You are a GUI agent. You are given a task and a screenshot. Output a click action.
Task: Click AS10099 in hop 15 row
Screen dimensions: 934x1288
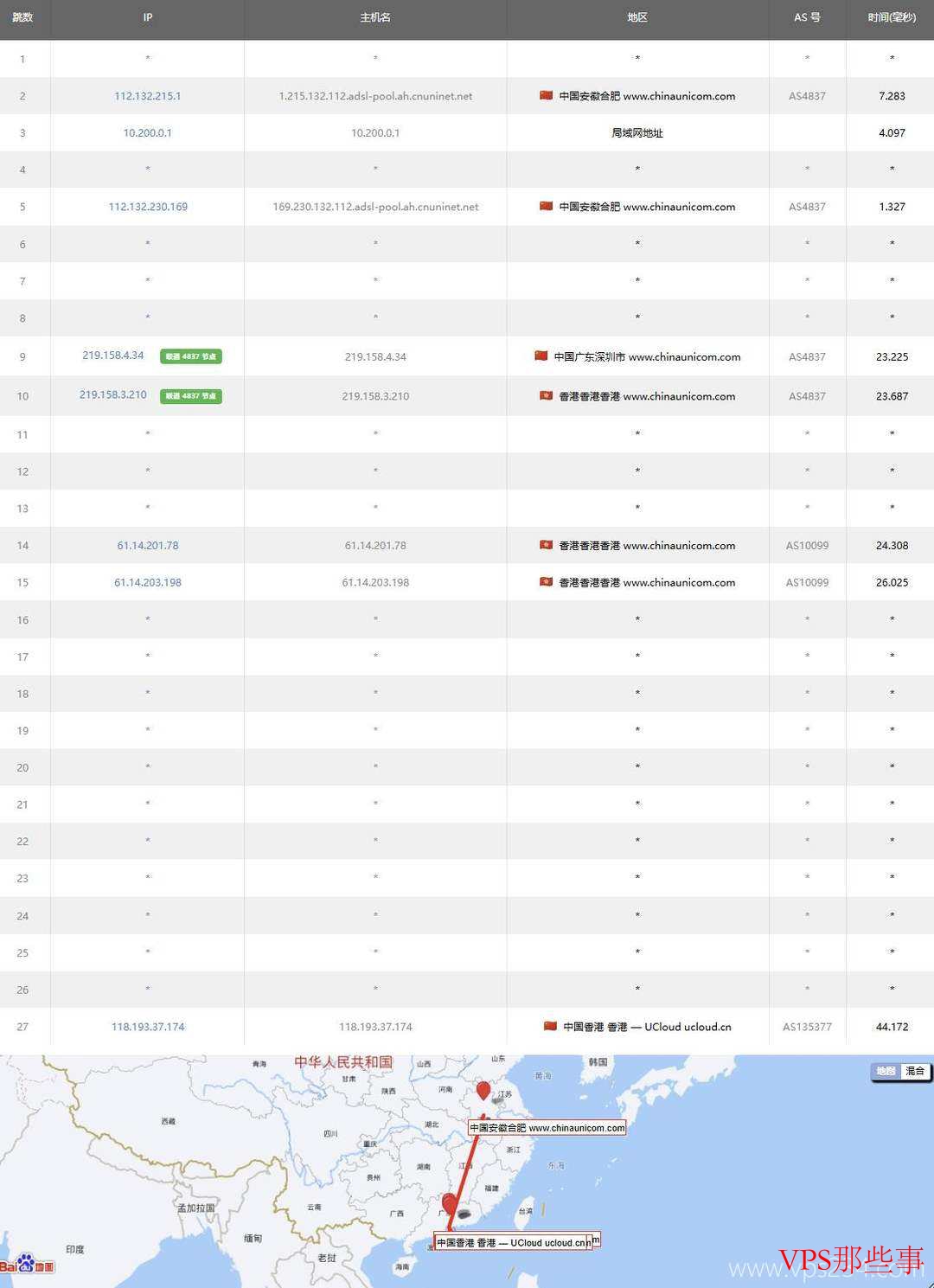coord(807,583)
